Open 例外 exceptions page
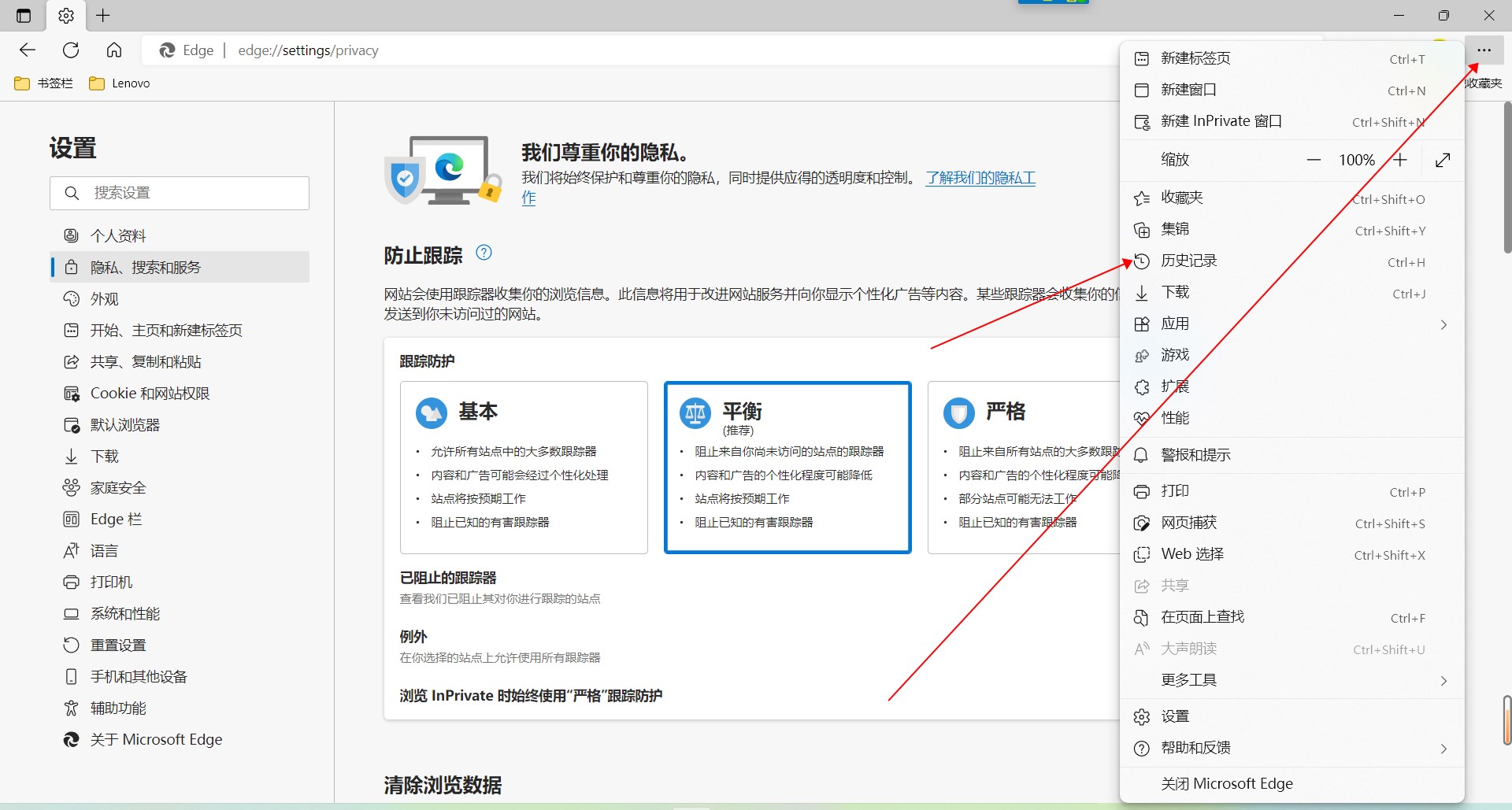Viewport: 1512px width, 810px height. [413, 637]
